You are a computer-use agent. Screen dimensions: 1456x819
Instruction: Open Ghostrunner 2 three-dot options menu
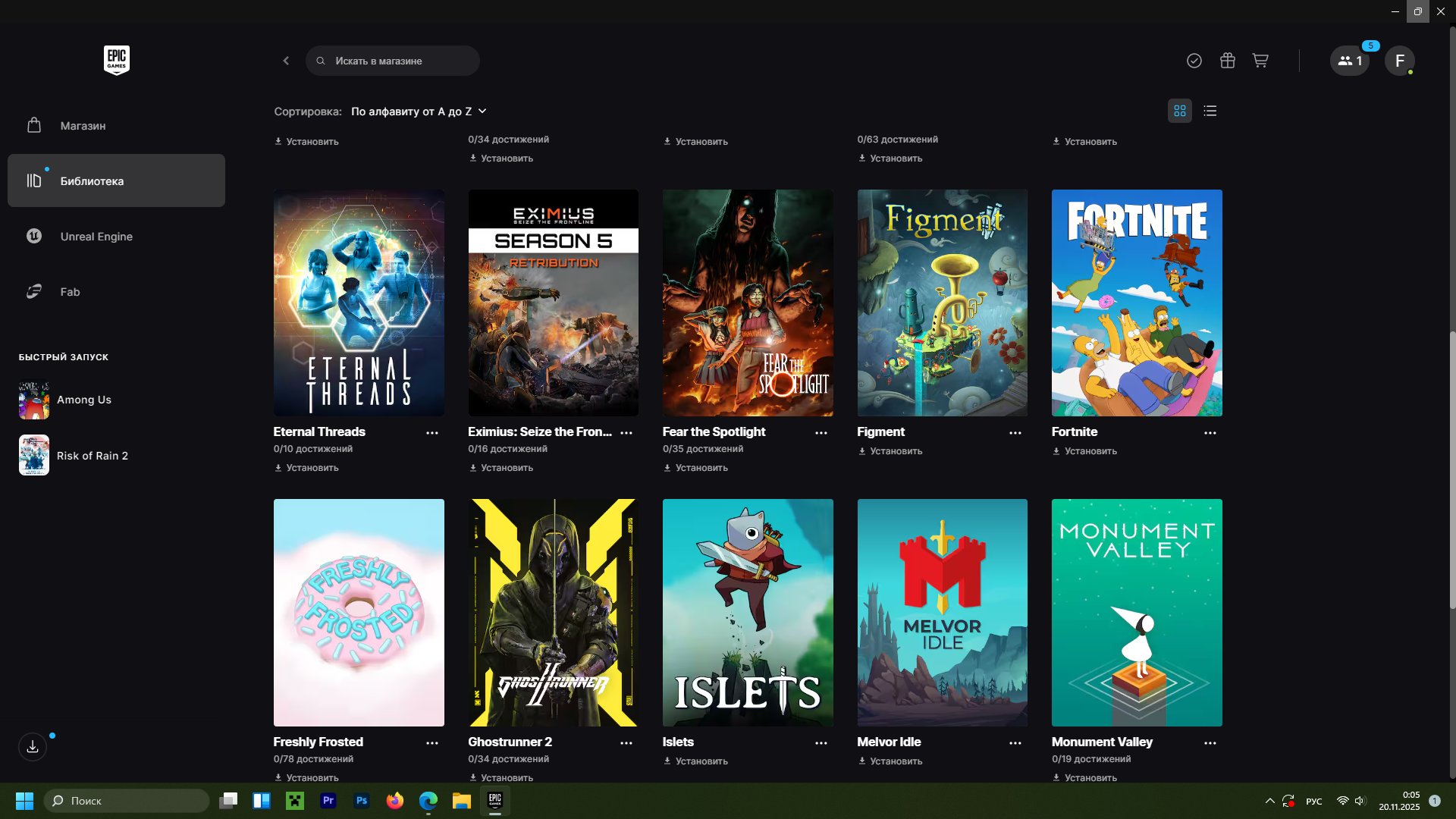click(626, 743)
